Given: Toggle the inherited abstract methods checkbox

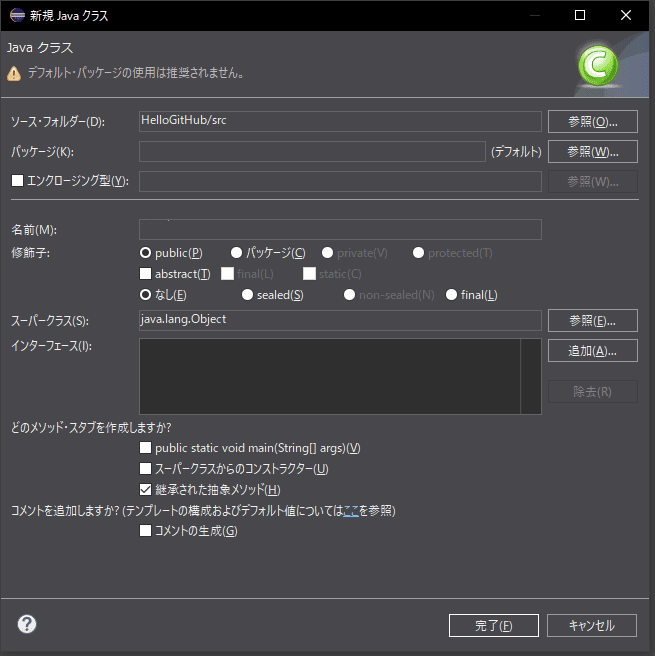Looking at the screenshot, I should pos(146,490).
